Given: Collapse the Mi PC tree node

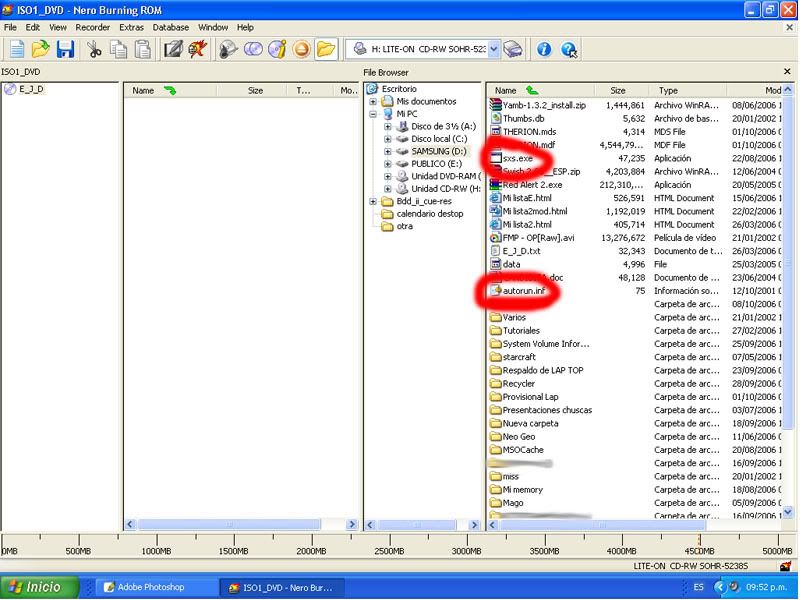Looking at the screenshot, I should [373, 114].
